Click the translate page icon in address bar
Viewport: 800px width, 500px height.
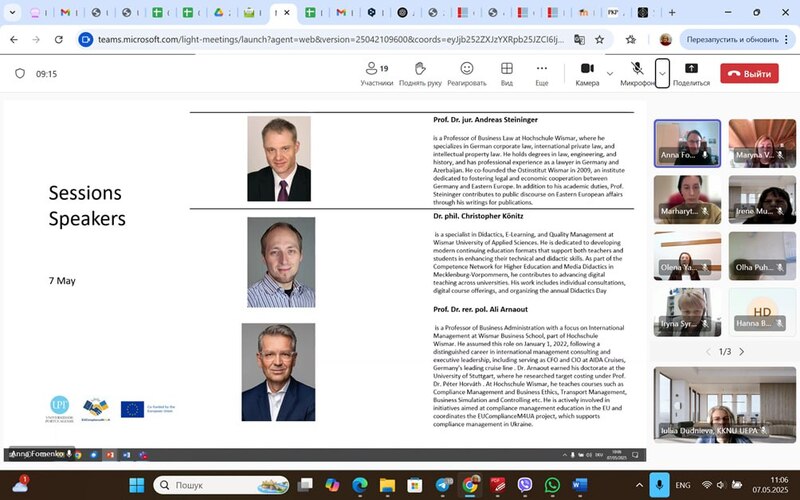(579, 39)
